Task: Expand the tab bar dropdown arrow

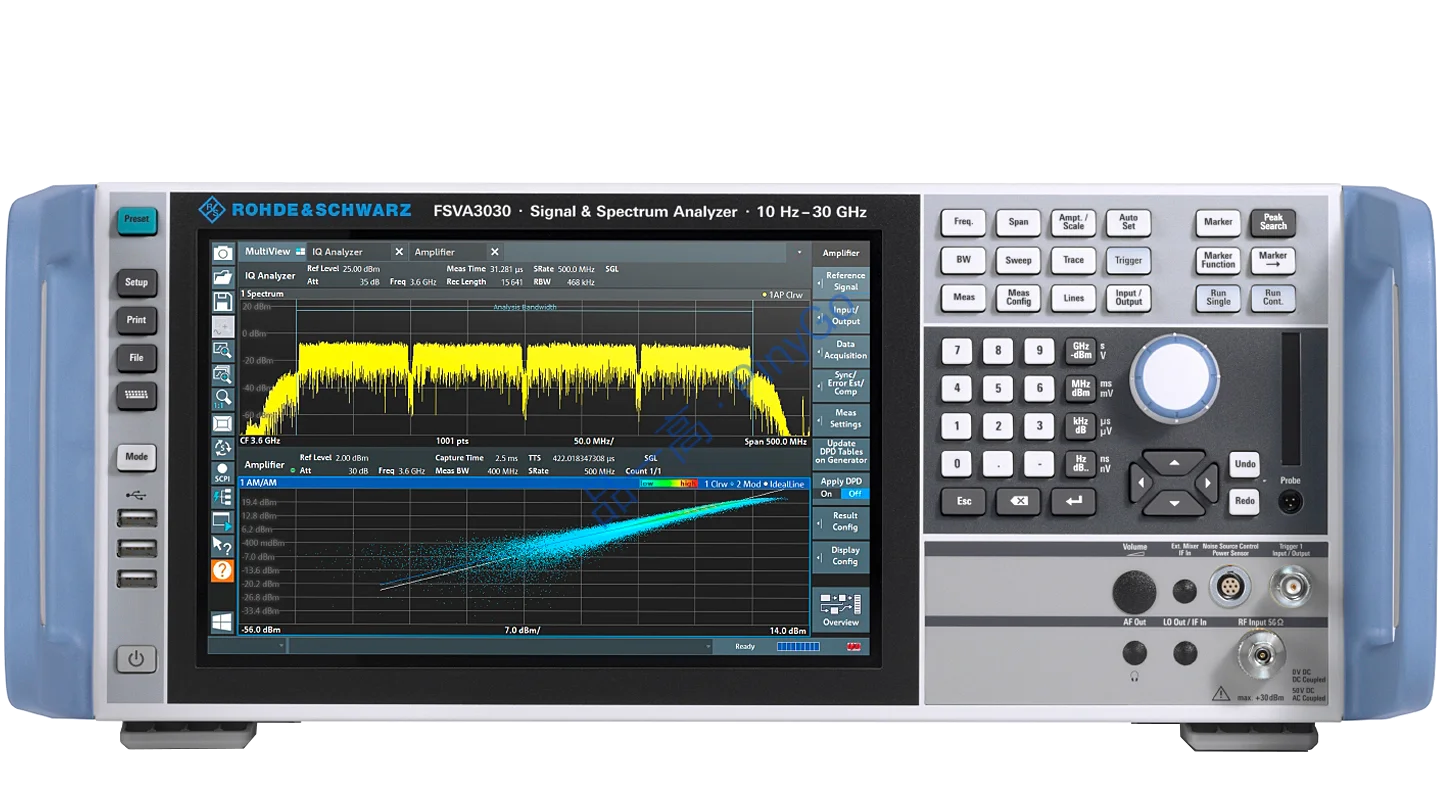Action: point(799,252)
